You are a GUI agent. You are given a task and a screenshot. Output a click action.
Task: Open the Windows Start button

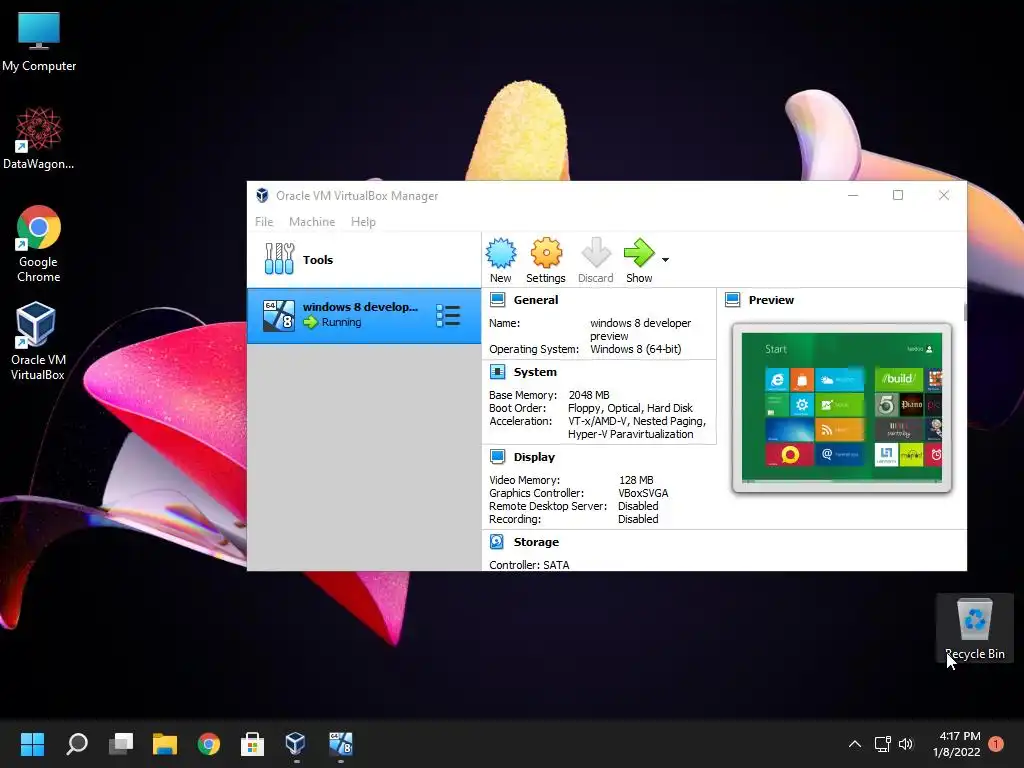tap(32, 744)
